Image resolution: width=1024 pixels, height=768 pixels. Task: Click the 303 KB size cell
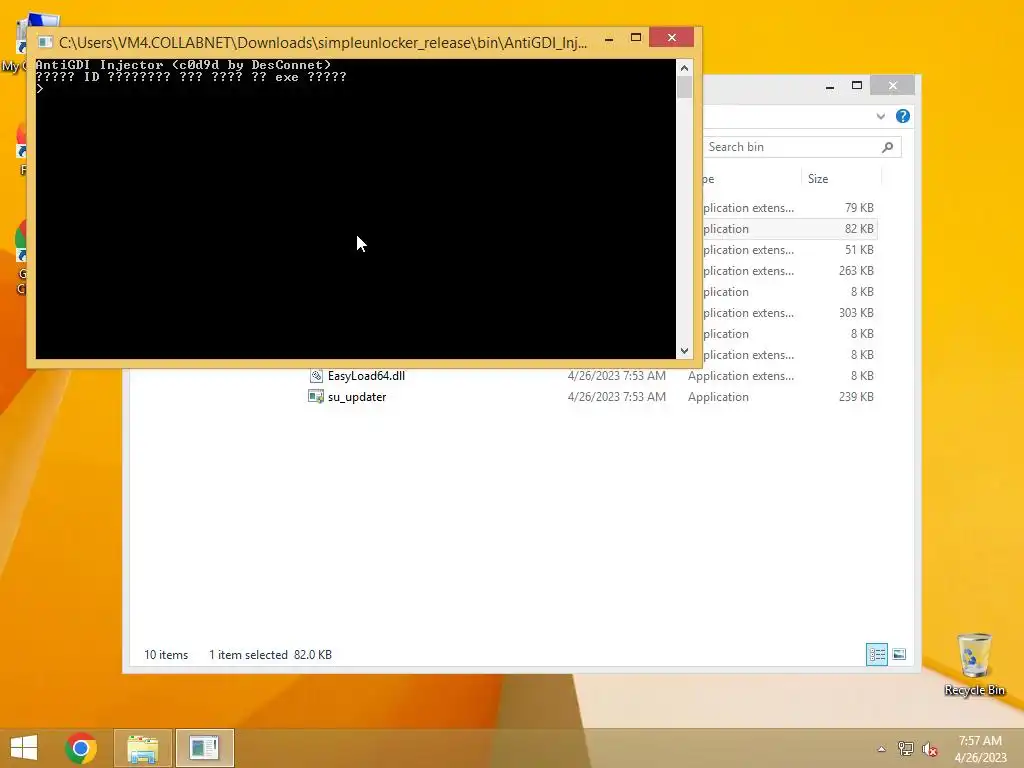tap(856, 313)
